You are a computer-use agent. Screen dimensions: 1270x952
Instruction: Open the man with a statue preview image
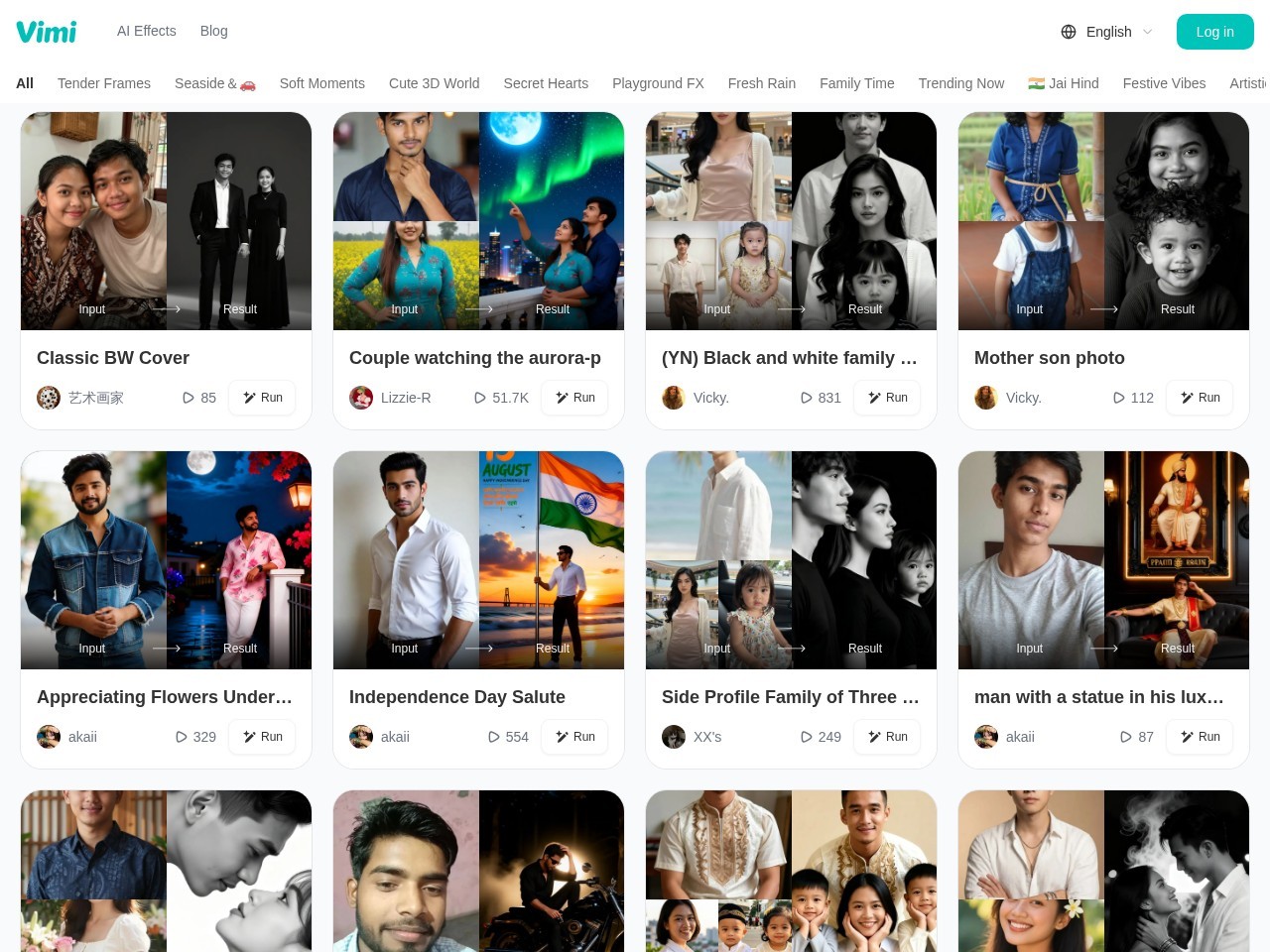(x=1104, y=560)
